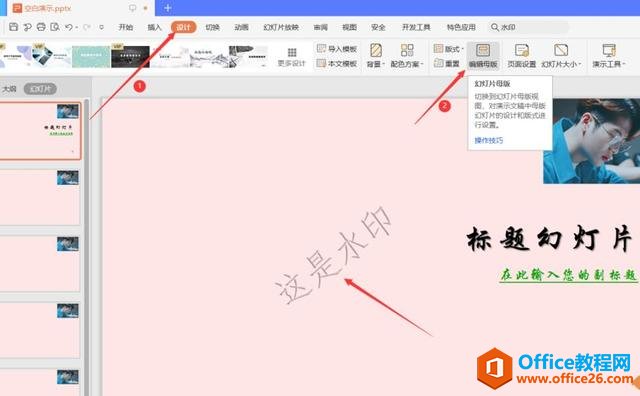
Task: Select the first slide thumbnail with title
Action: [x=40, y=131]
